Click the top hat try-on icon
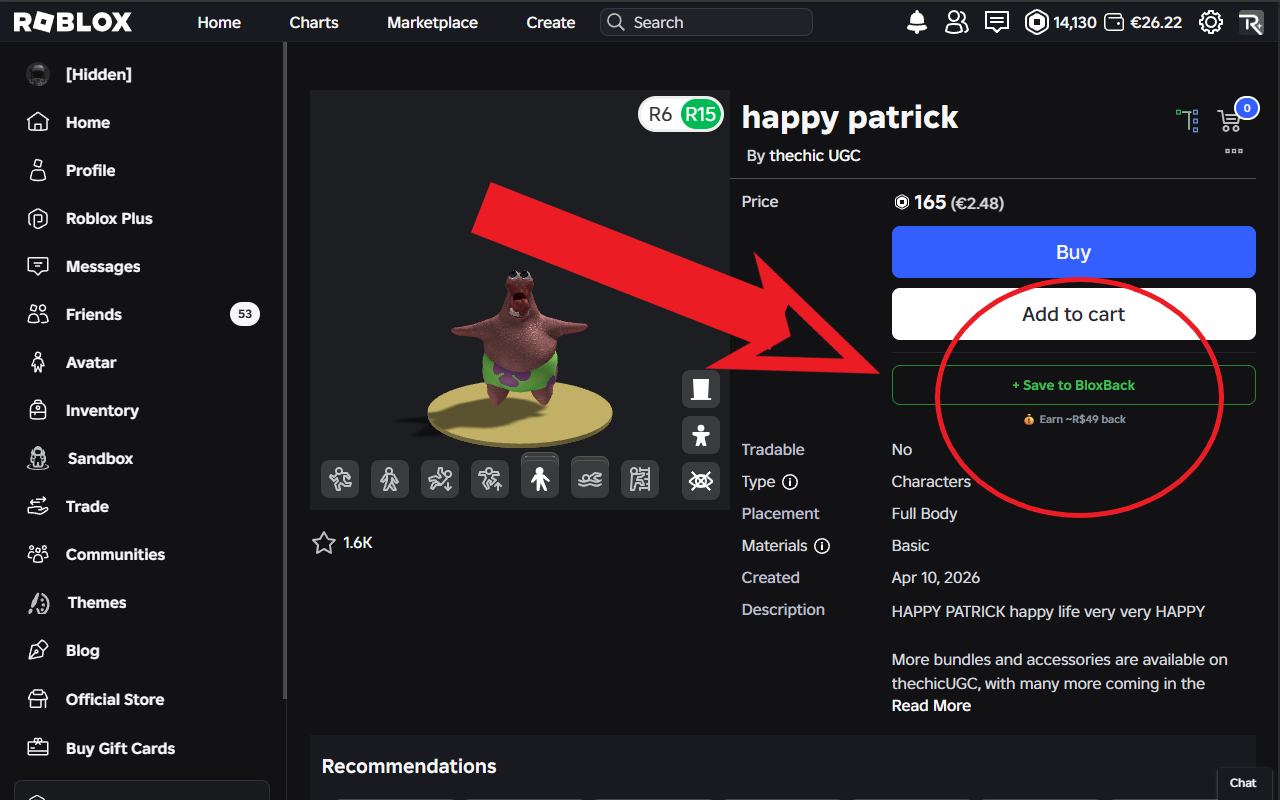 click(701, 388)
